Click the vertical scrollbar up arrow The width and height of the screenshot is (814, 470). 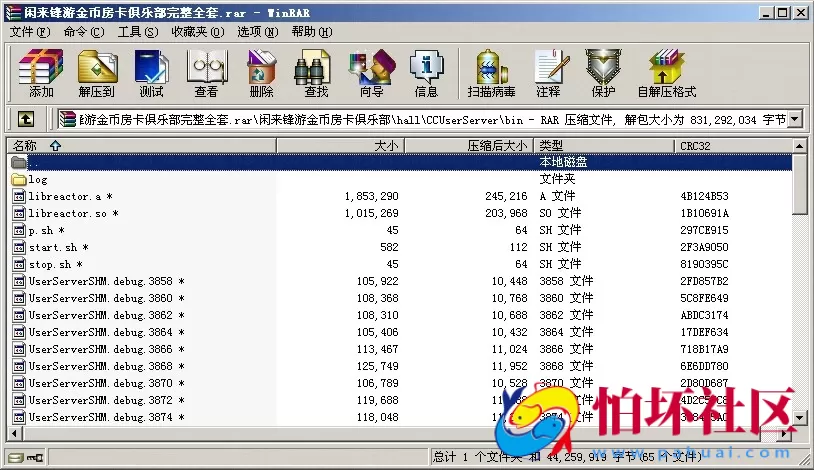click(x=799, y=146)
